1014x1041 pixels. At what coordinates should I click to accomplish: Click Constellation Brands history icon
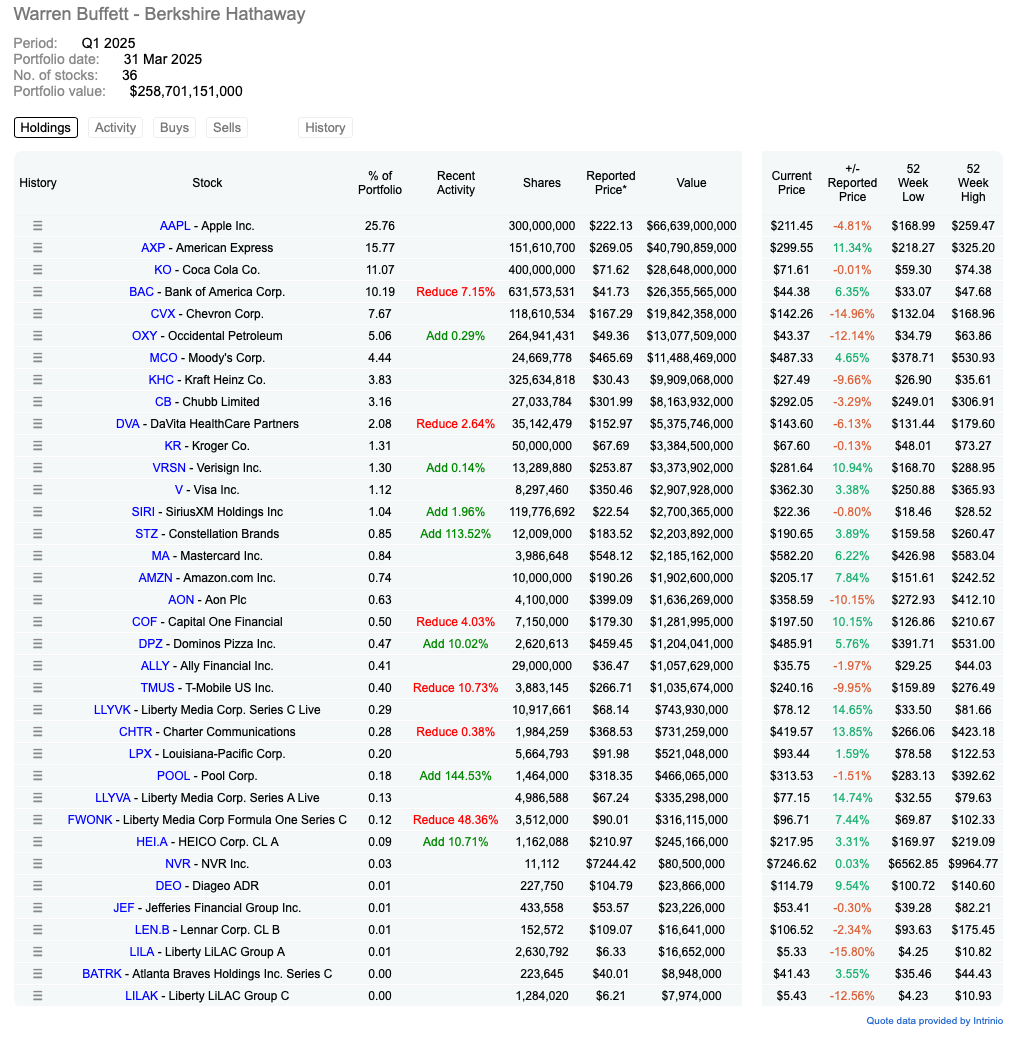pyautogui.click(x=38, y=534)
